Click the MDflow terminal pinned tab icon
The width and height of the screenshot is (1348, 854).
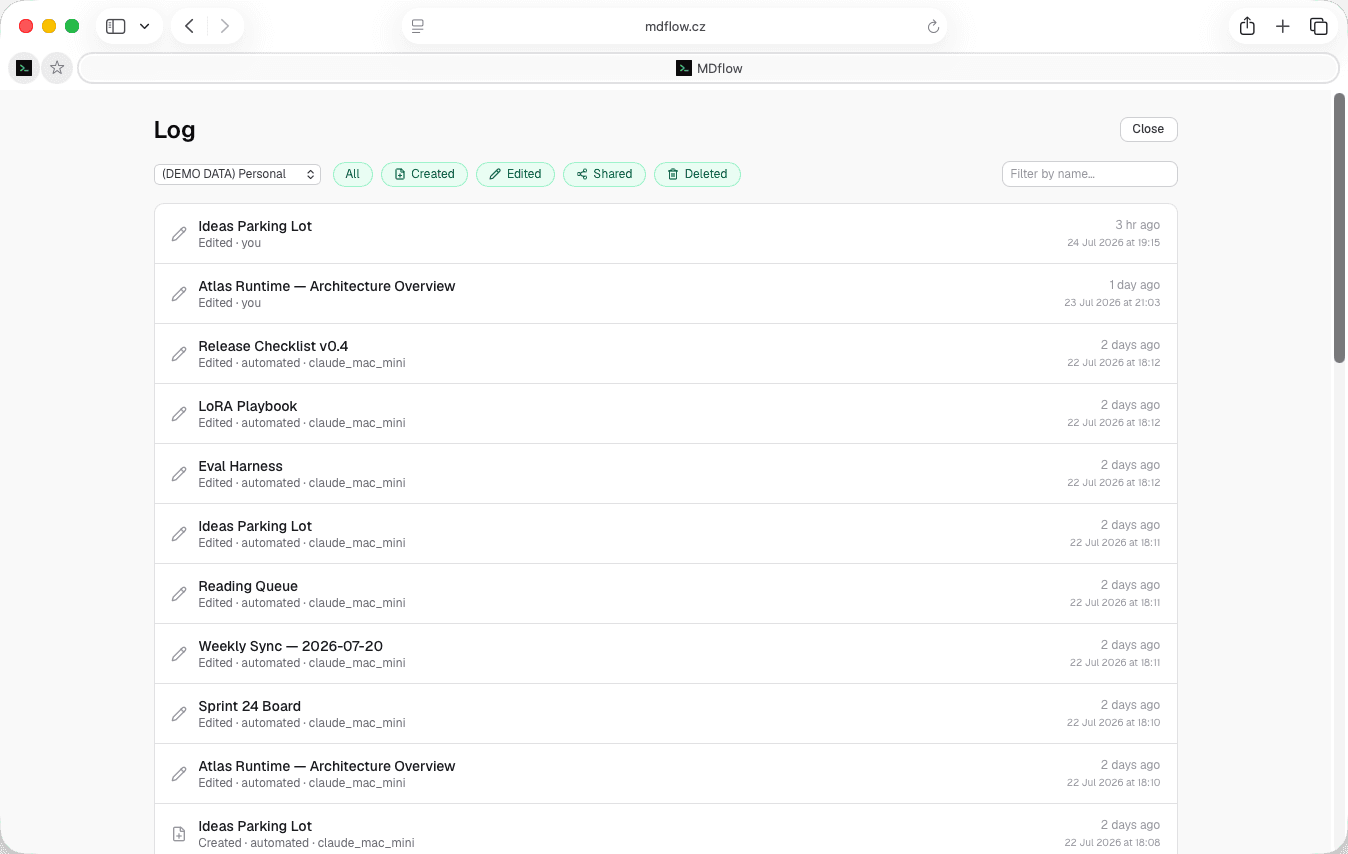24,68
